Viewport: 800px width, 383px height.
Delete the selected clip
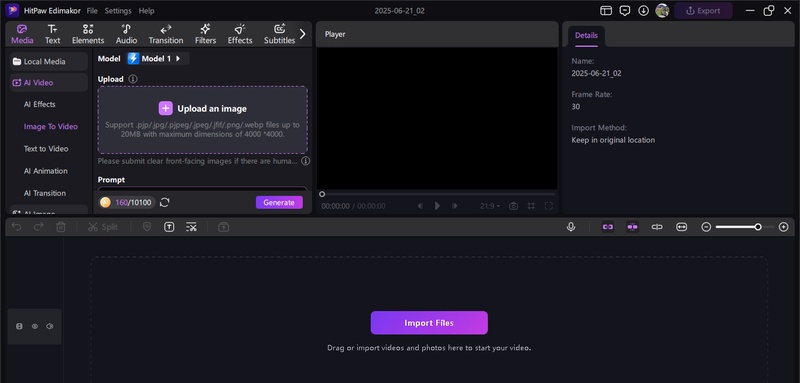[x=61, y=227]
